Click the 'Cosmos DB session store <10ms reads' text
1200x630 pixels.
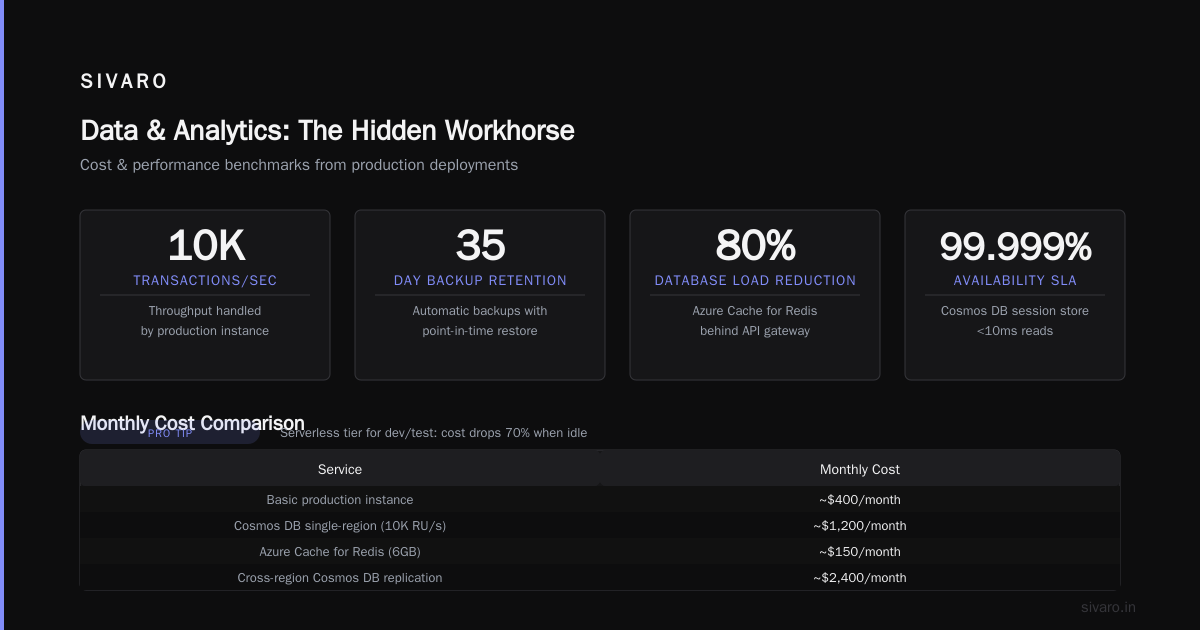tap(1015, 321)
